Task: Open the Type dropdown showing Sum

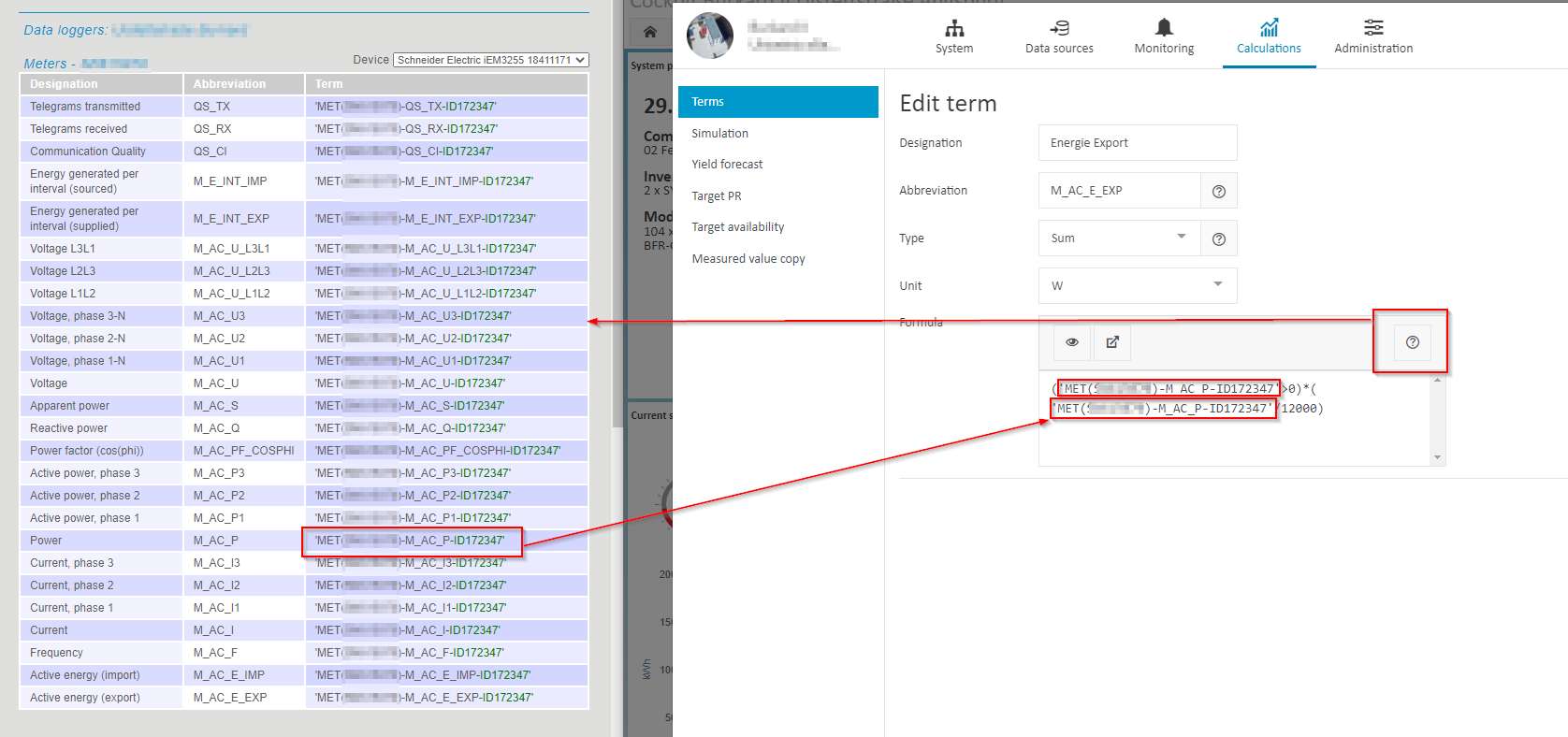Action: click(x=1119, y=238)
